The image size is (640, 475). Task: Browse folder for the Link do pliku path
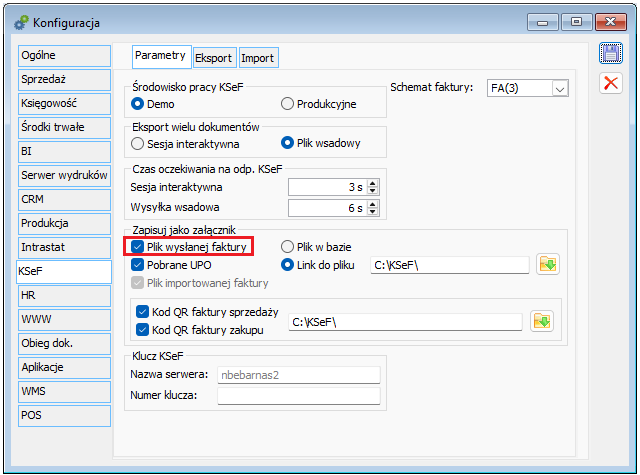click(545, 265)
